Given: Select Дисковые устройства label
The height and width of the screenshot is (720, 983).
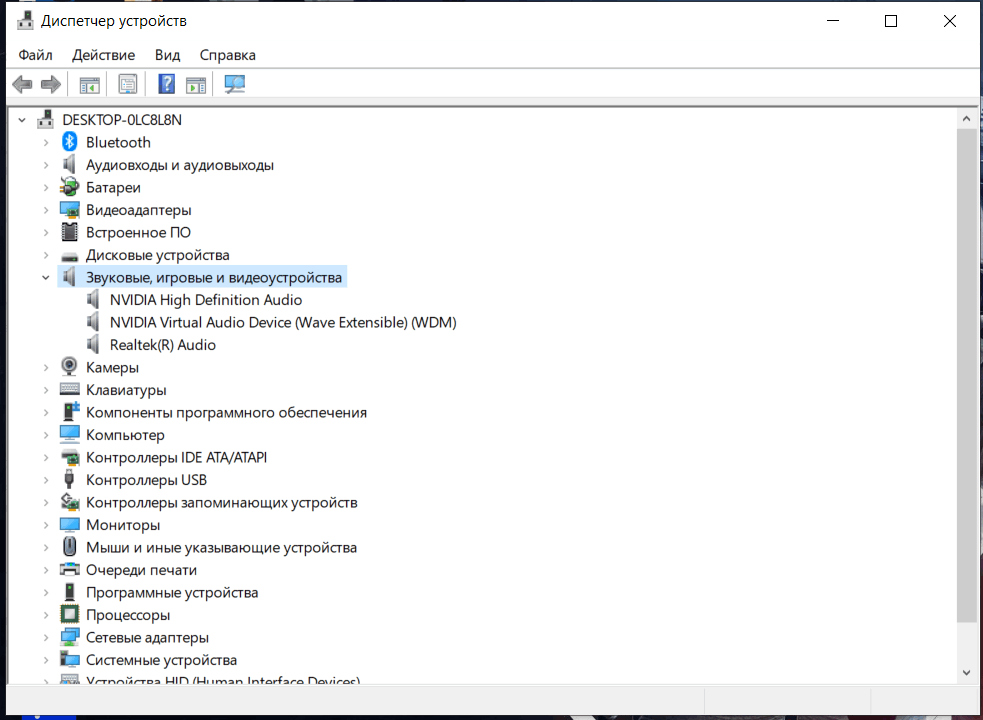Looking at the screenshot, I should point(157,255).
